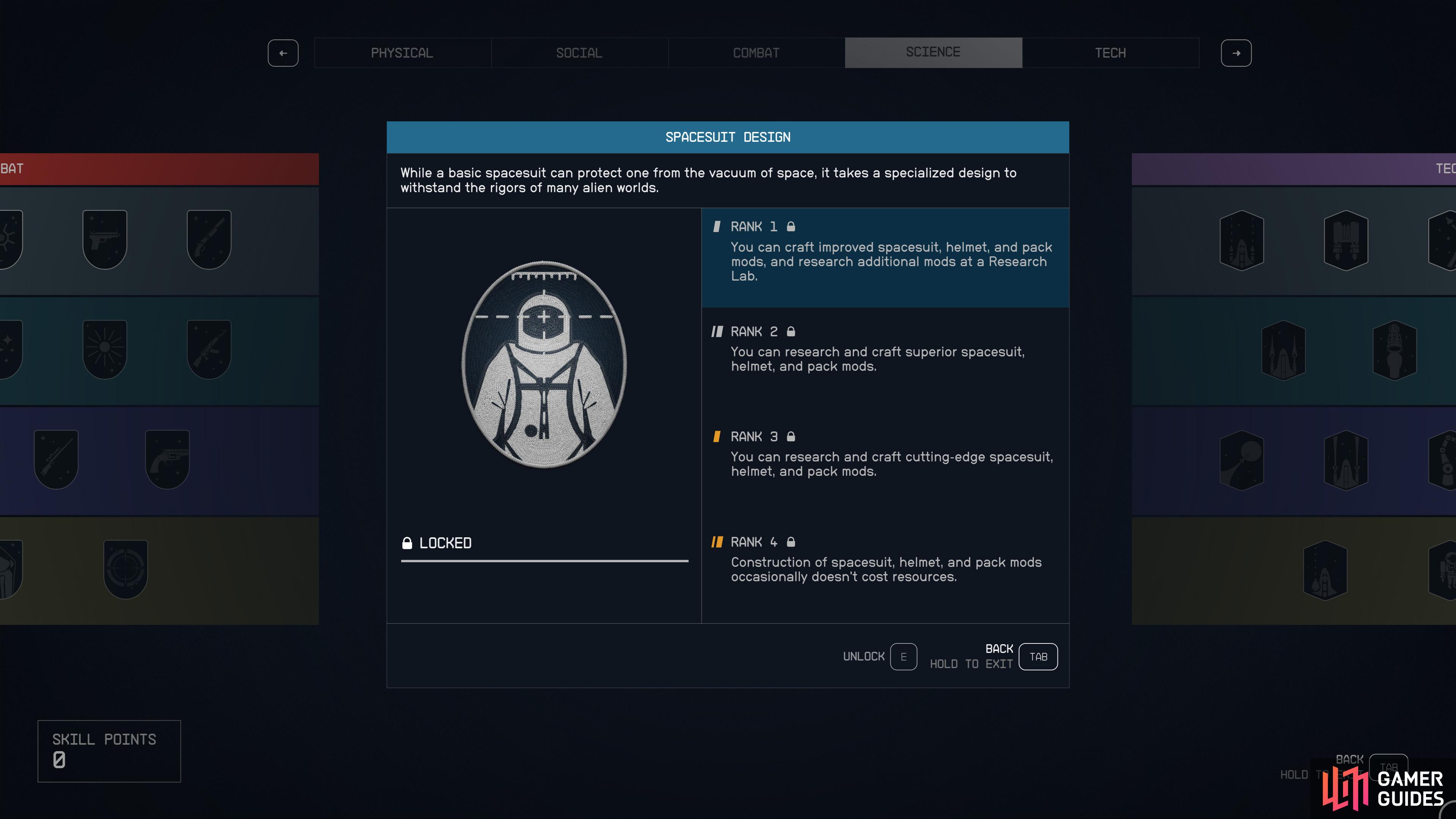Screen dimensions: 1456x819
Task: Select the boost pack hexagon badge in Tech
Action: pyautogui.click(x=1346, y=240)
